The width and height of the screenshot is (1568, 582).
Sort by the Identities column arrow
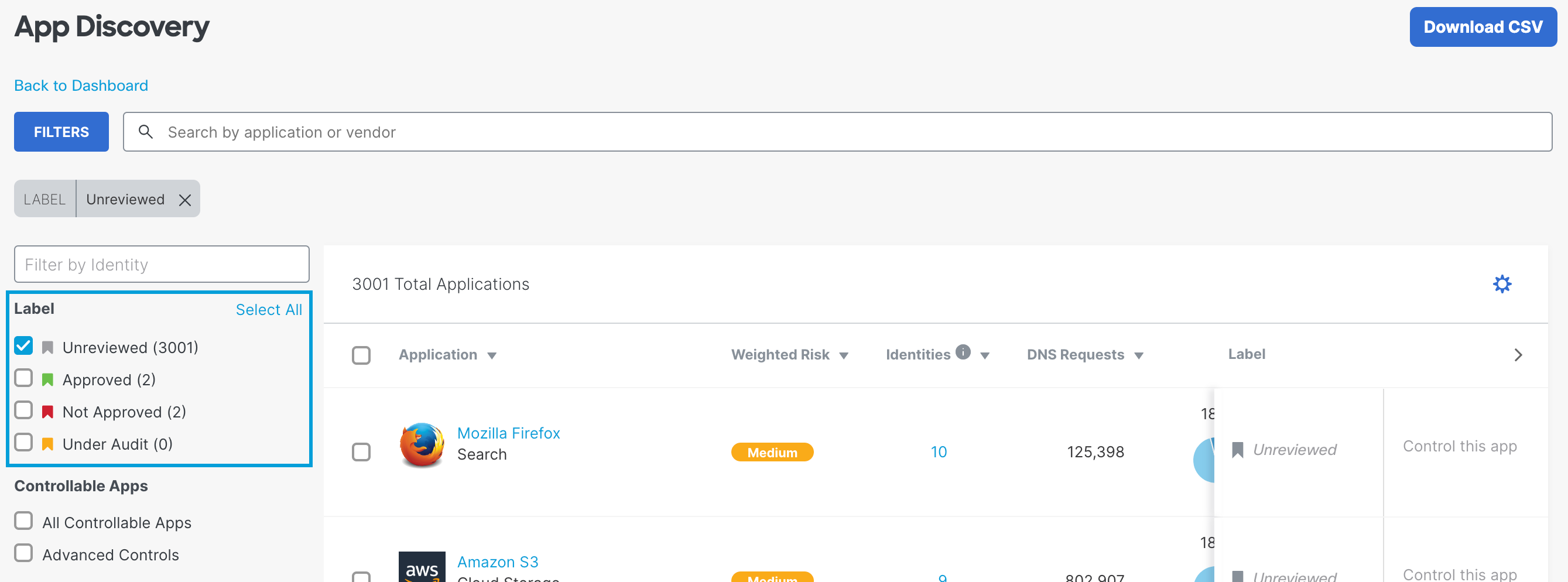click(985, 355)
